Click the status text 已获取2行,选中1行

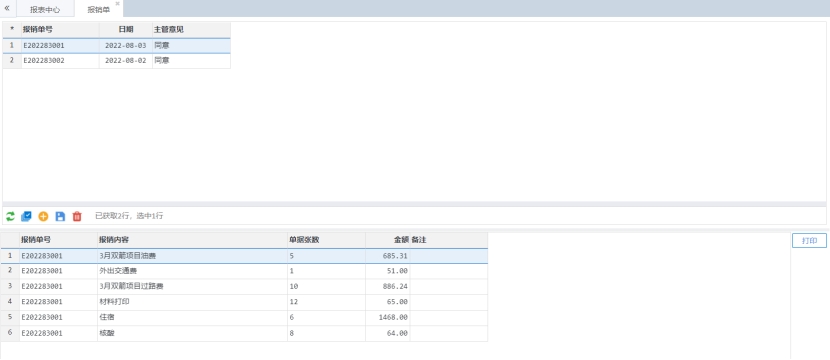click(129, 216)
